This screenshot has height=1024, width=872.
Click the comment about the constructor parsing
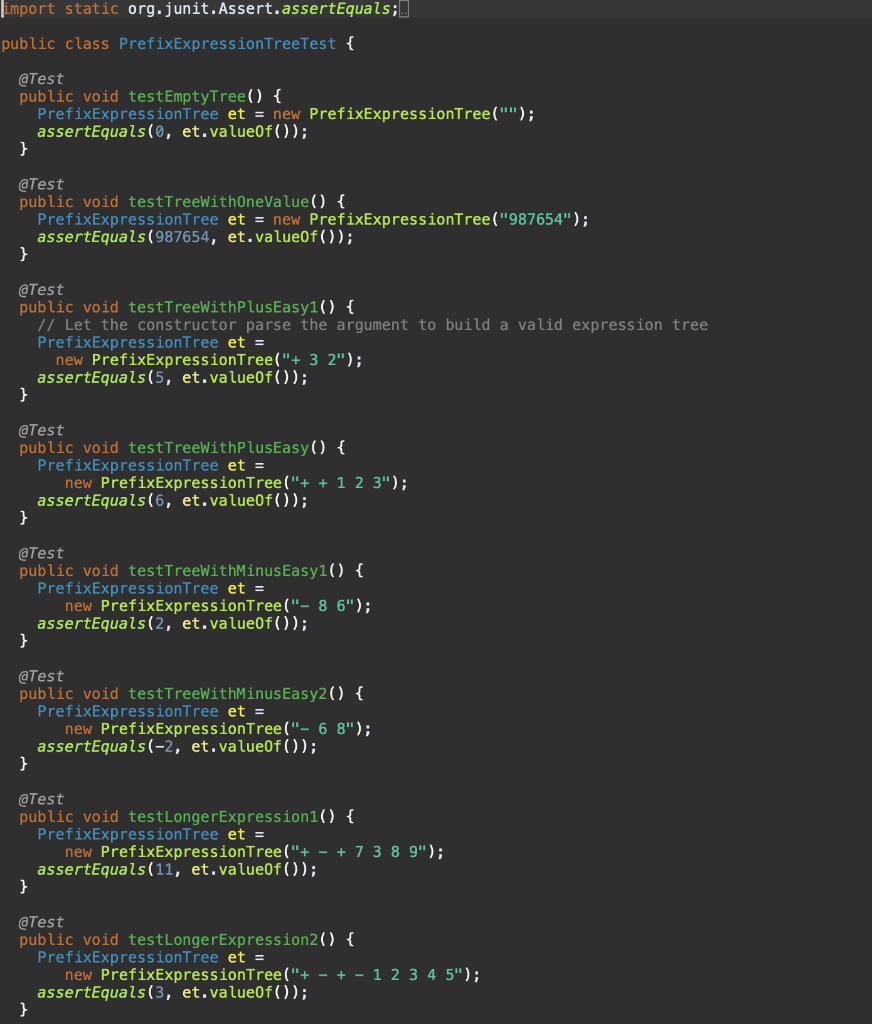(372, 325)
